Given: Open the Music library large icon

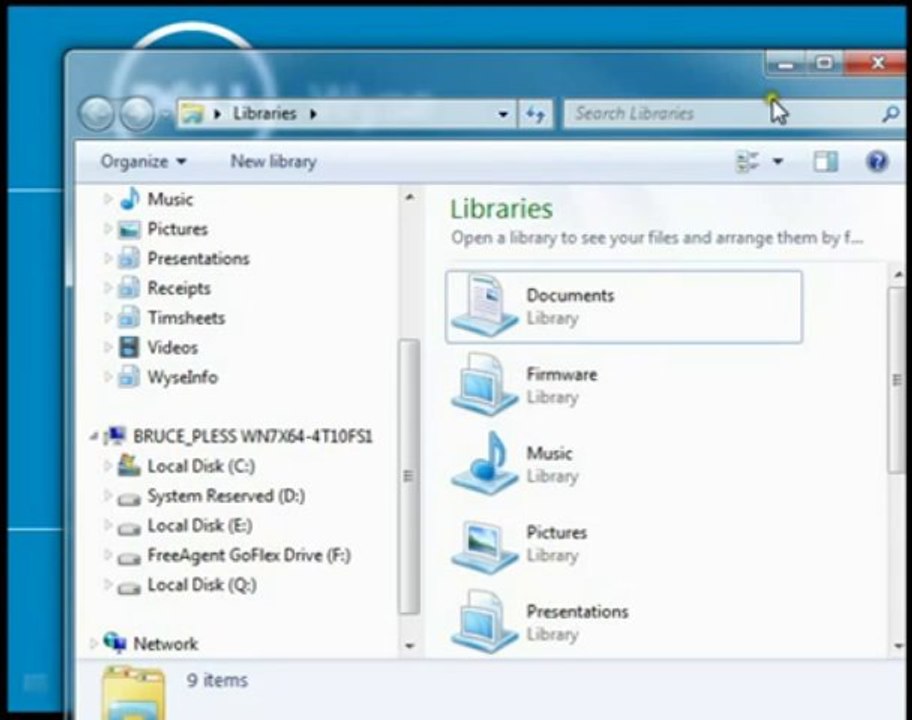Looking at the screenshot, I should [484, 464].
